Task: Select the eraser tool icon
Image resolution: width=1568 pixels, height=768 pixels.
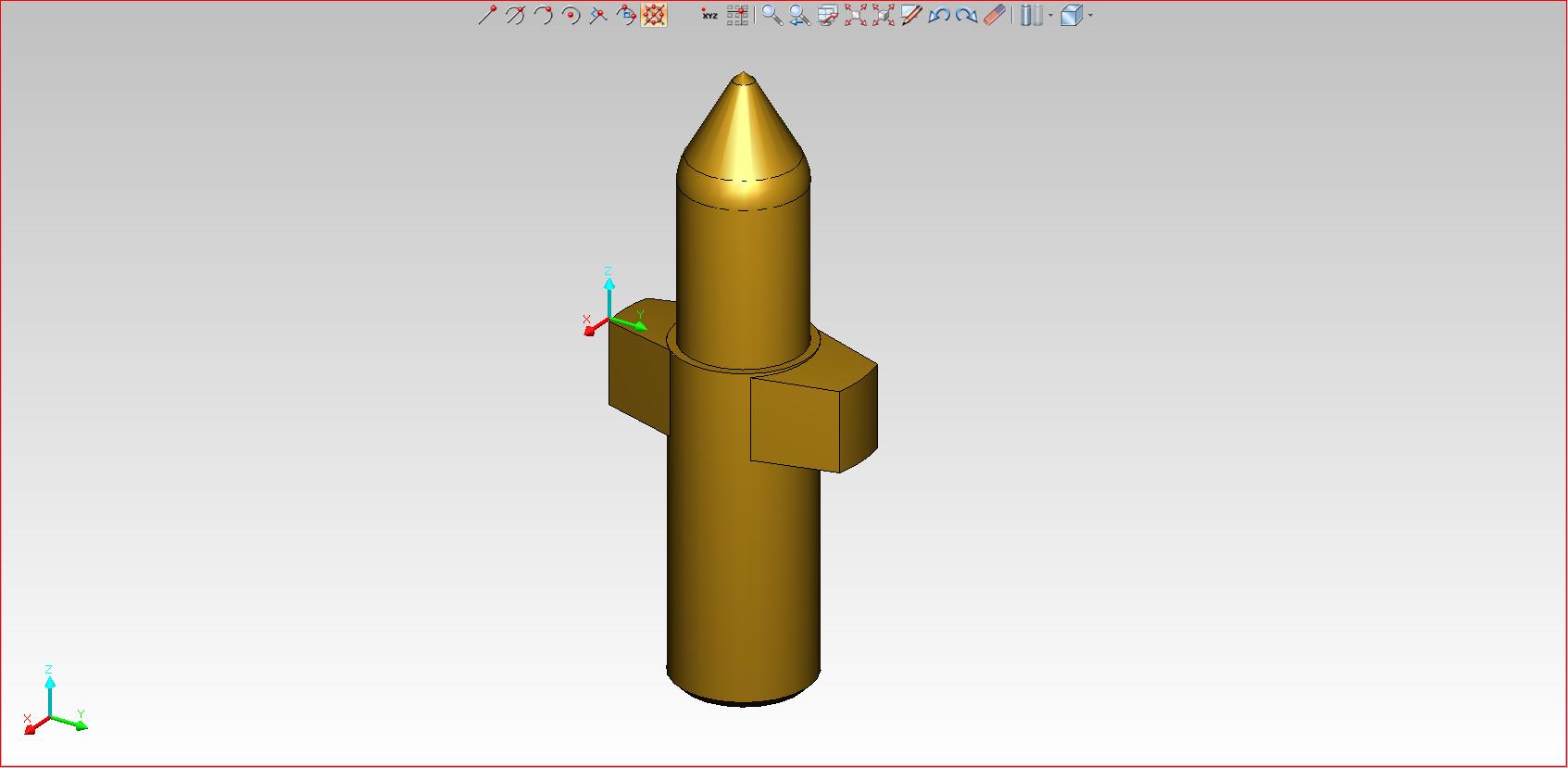Action: click(x=994, y=15)
